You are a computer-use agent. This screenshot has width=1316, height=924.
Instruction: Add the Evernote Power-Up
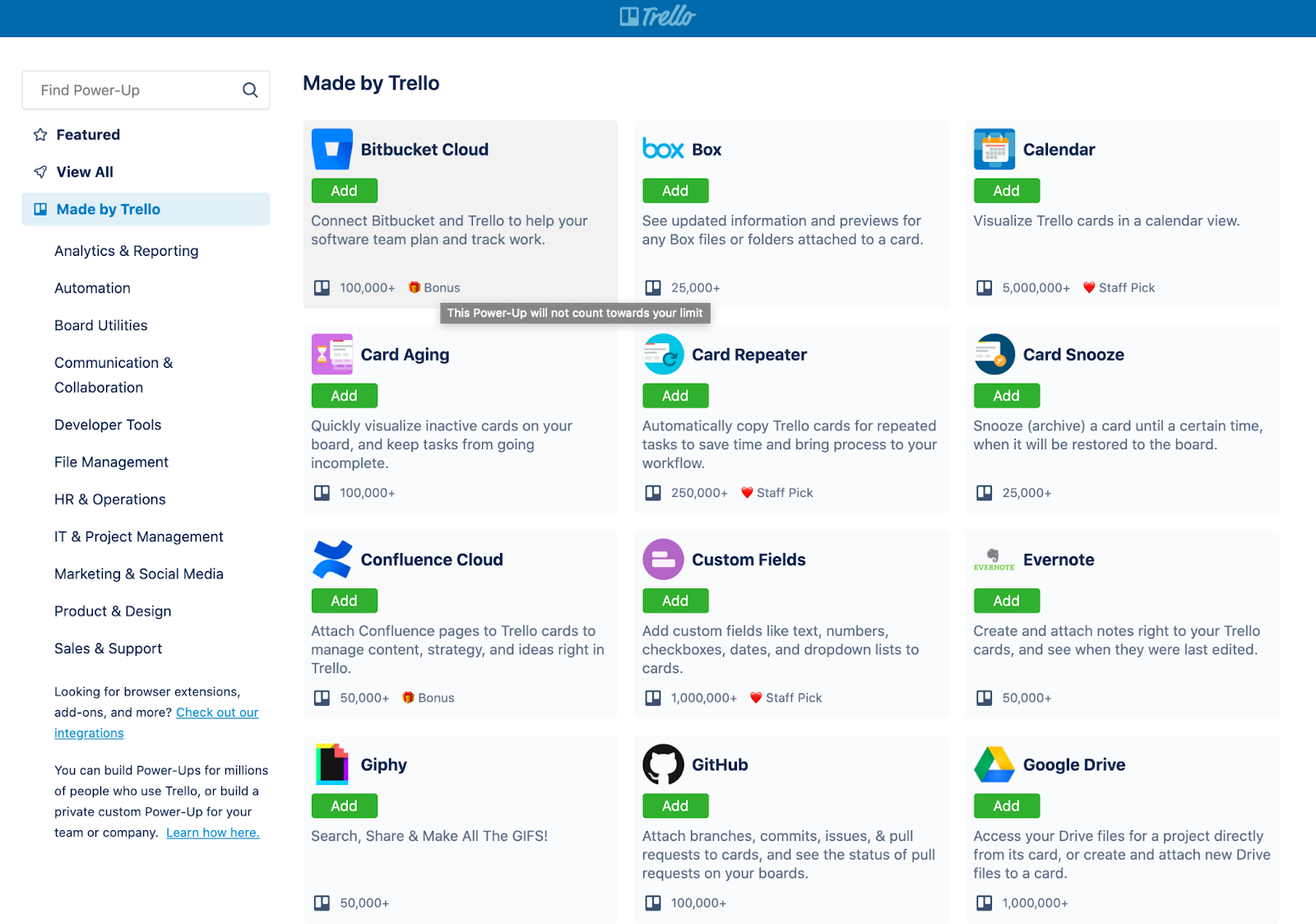[1007, 600]
